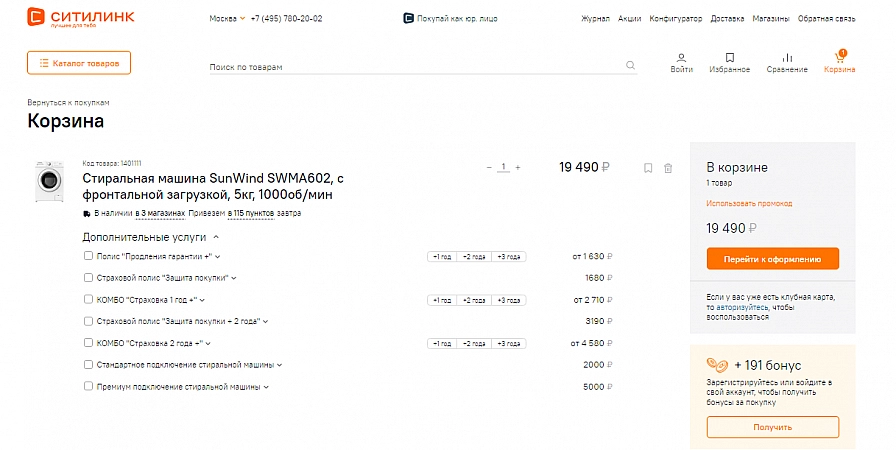Viewport: 896px width, 450px height.
Task: Click the Ситилинк logo
Action: point(81,17)
